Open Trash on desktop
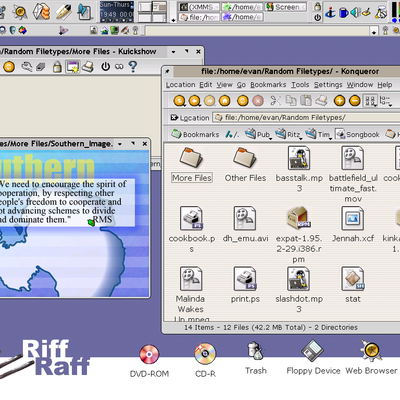 256,359
